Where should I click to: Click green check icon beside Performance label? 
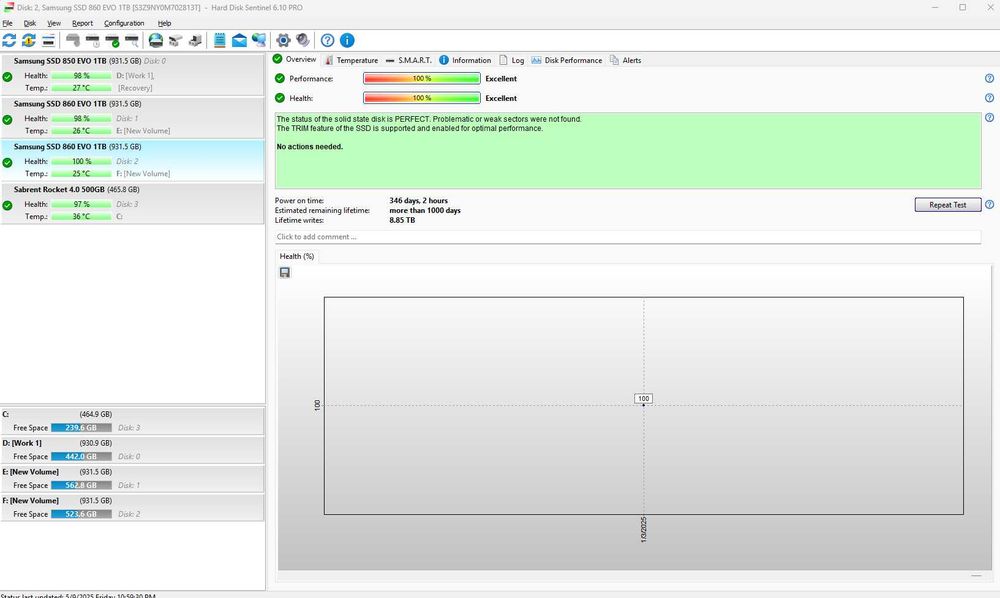click(280, 78)
